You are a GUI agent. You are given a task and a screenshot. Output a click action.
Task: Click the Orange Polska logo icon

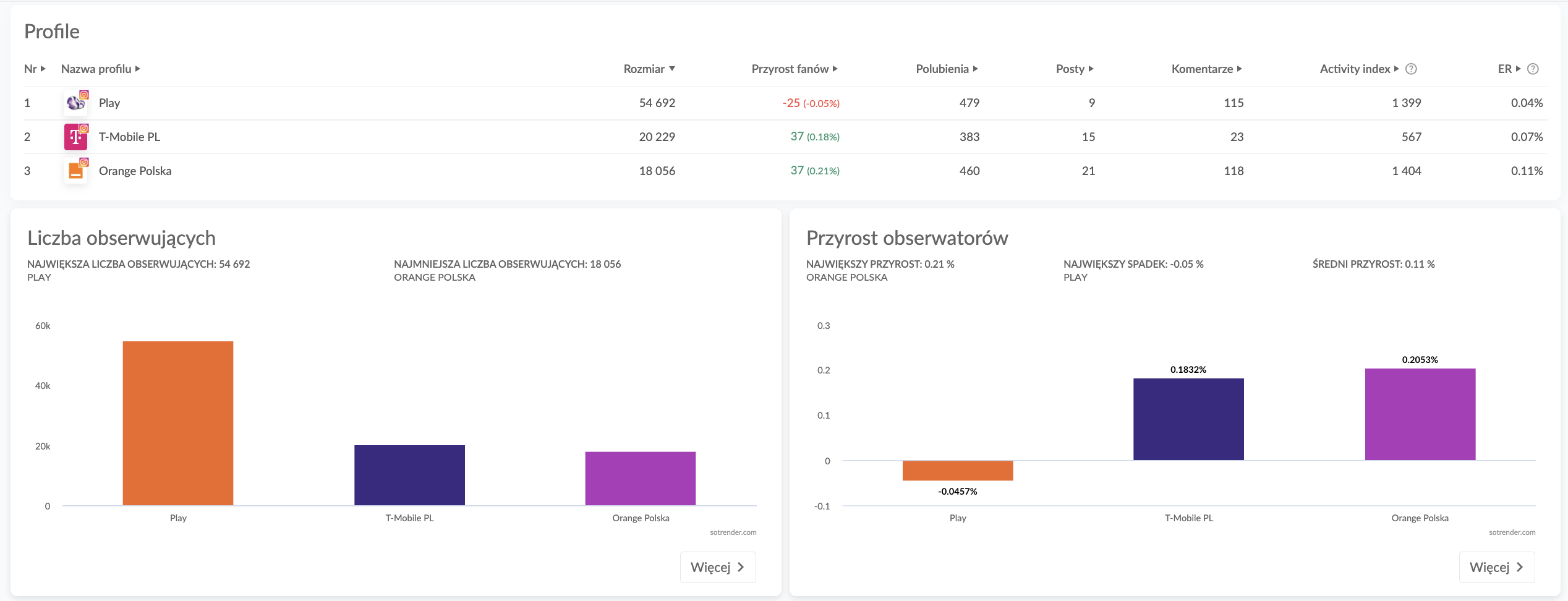pos(76,171)
